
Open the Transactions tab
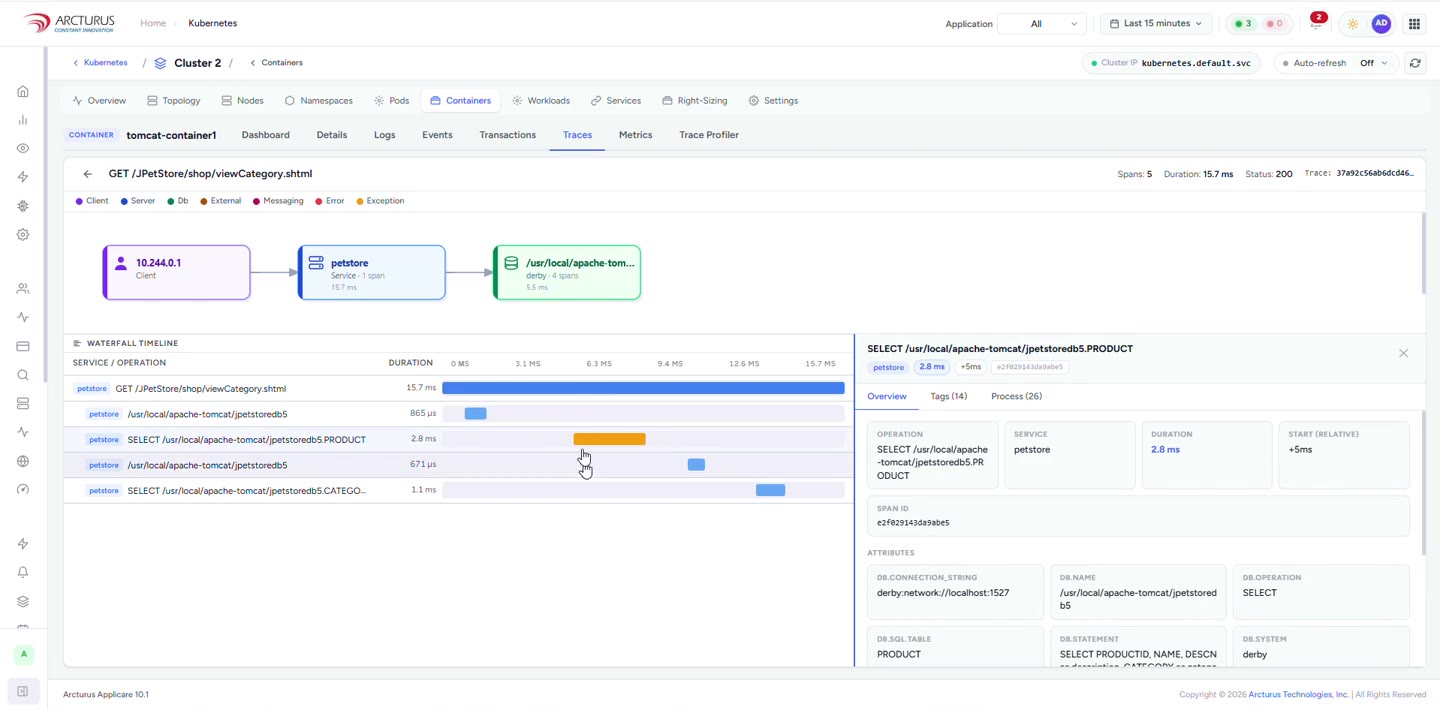click(x=507, y=135)
